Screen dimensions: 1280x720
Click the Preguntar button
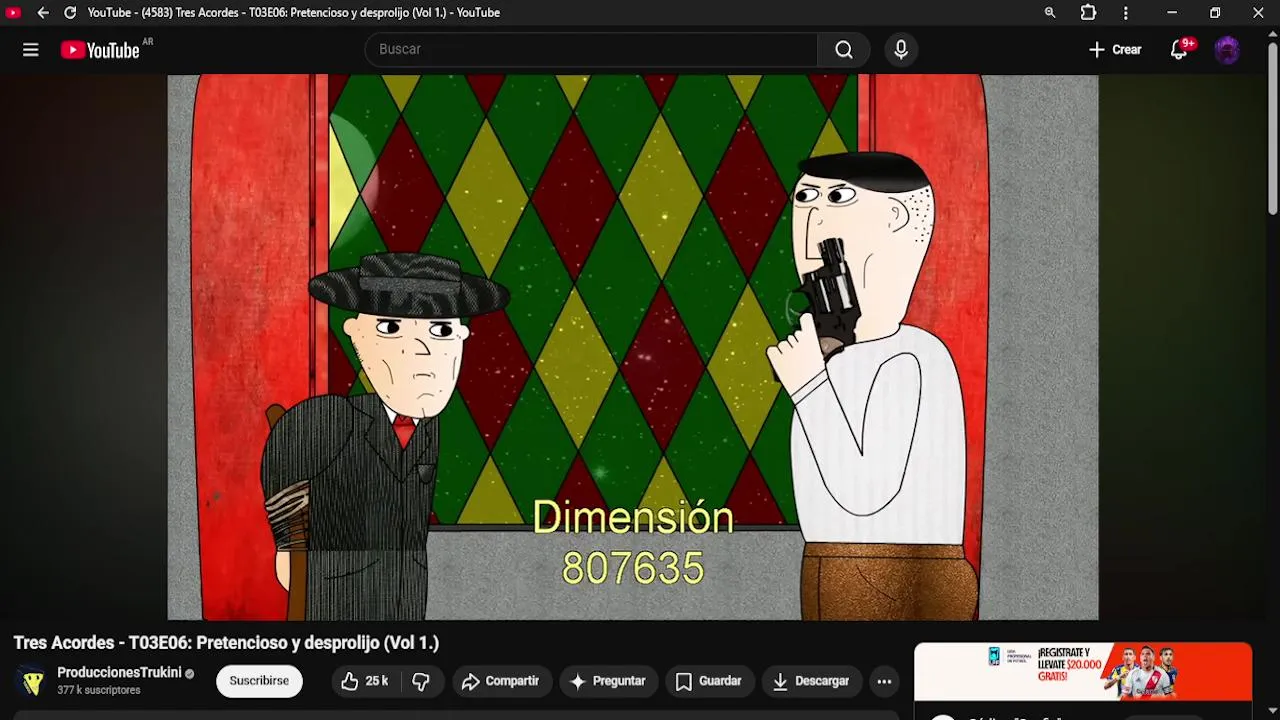point(608,681)
